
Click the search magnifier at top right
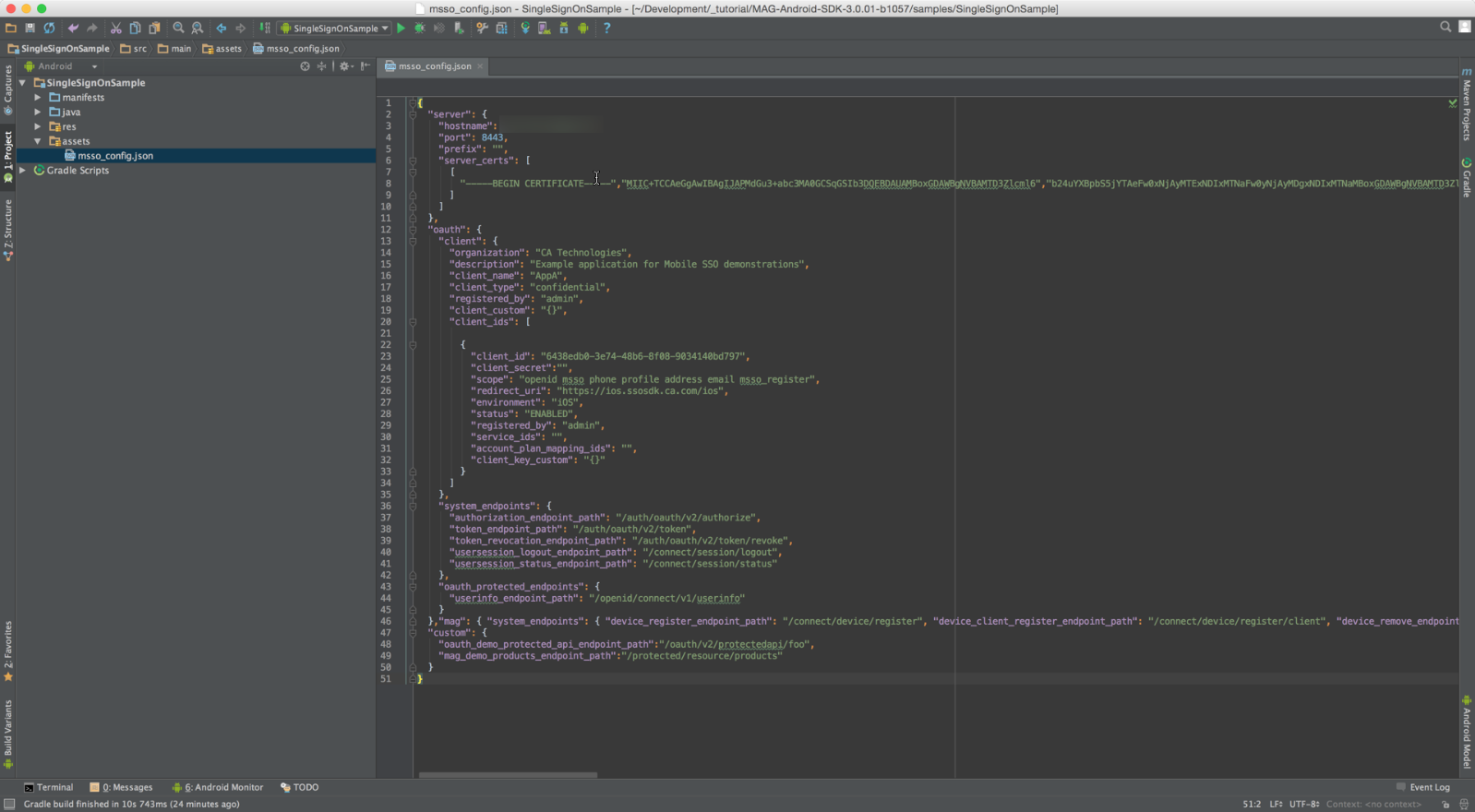click(x=1445, y=27)
